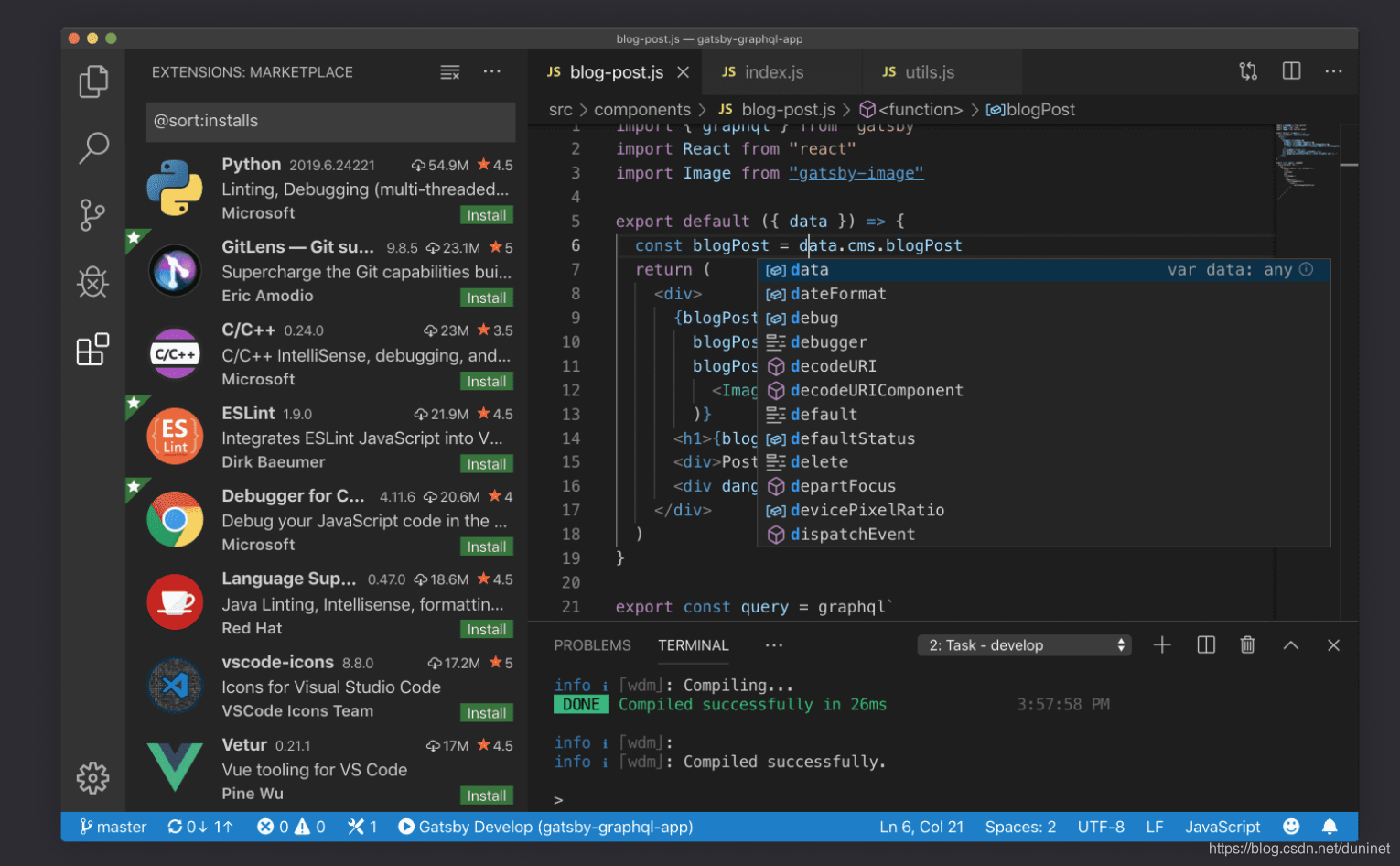
Task: Clear extensions search results icon
Action: coord(450,72)
